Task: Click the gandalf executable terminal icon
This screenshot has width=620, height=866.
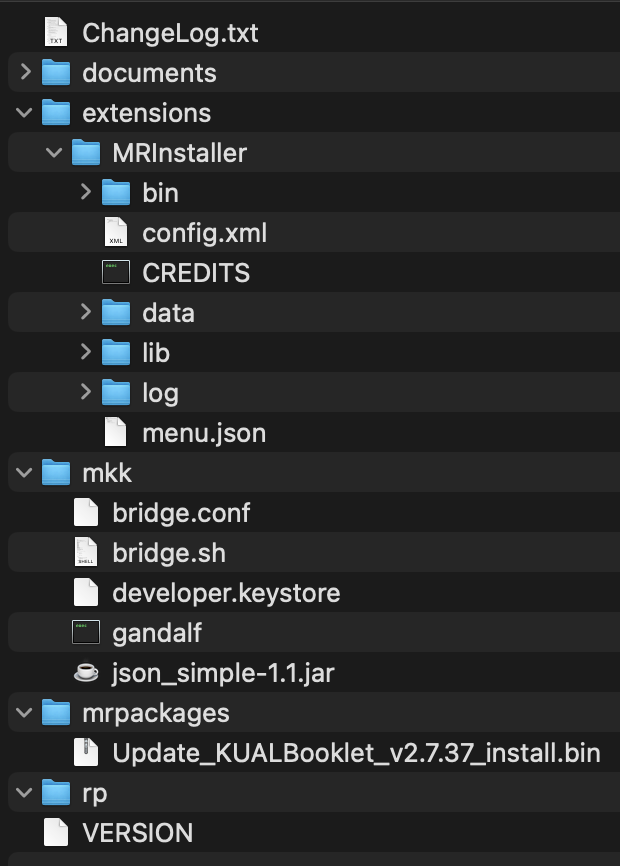Action: (86, 633)
